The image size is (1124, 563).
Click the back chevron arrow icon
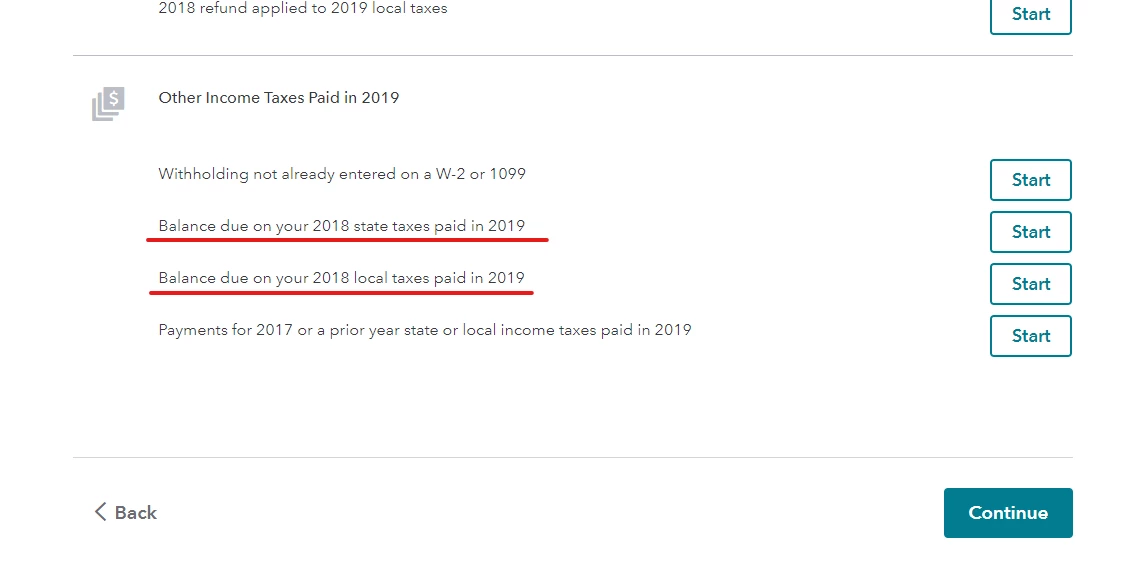click(100, 512)
